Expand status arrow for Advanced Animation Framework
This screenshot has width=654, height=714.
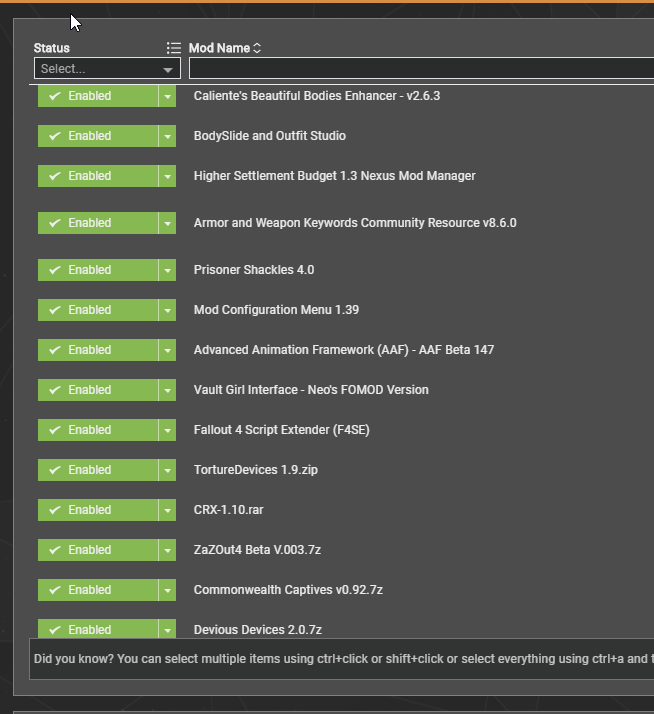point(167,350)
